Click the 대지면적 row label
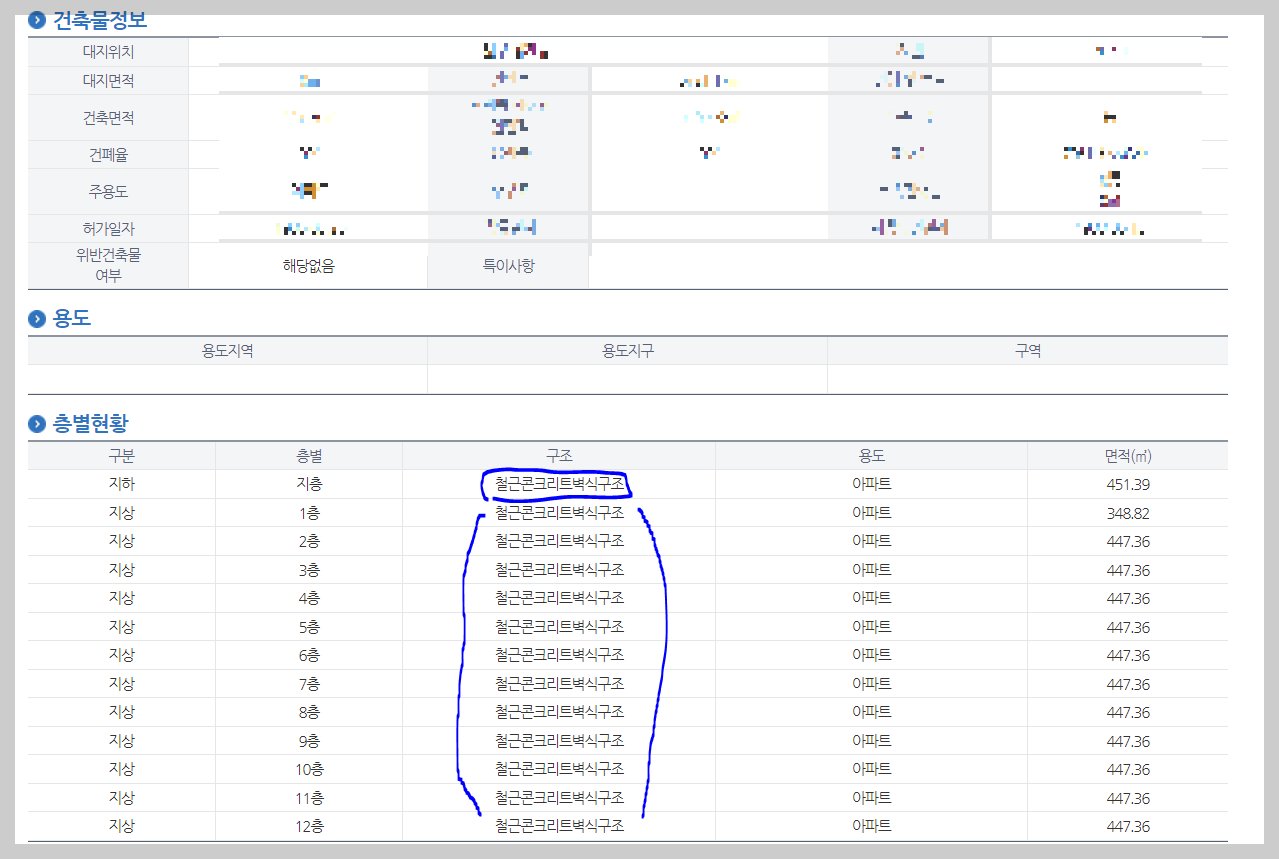Viewport: 1279px width, 859px height. [108, 80]
